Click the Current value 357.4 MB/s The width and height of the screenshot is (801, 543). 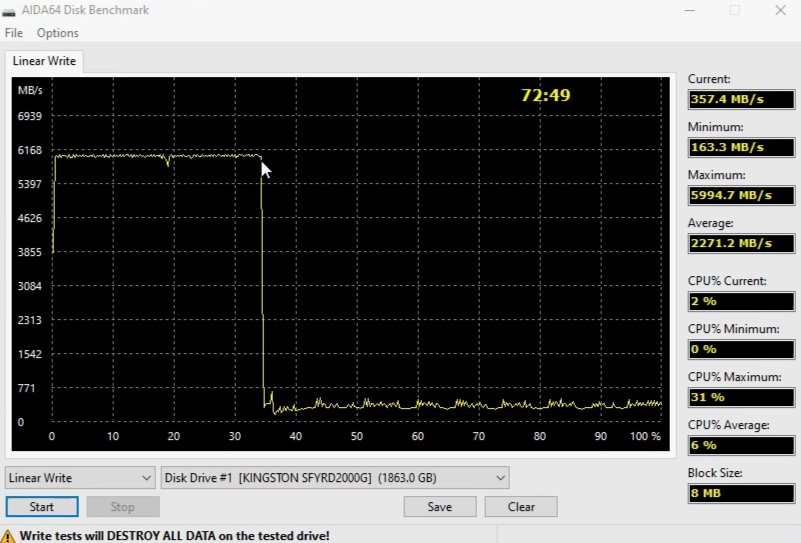(x=741, y=99)
